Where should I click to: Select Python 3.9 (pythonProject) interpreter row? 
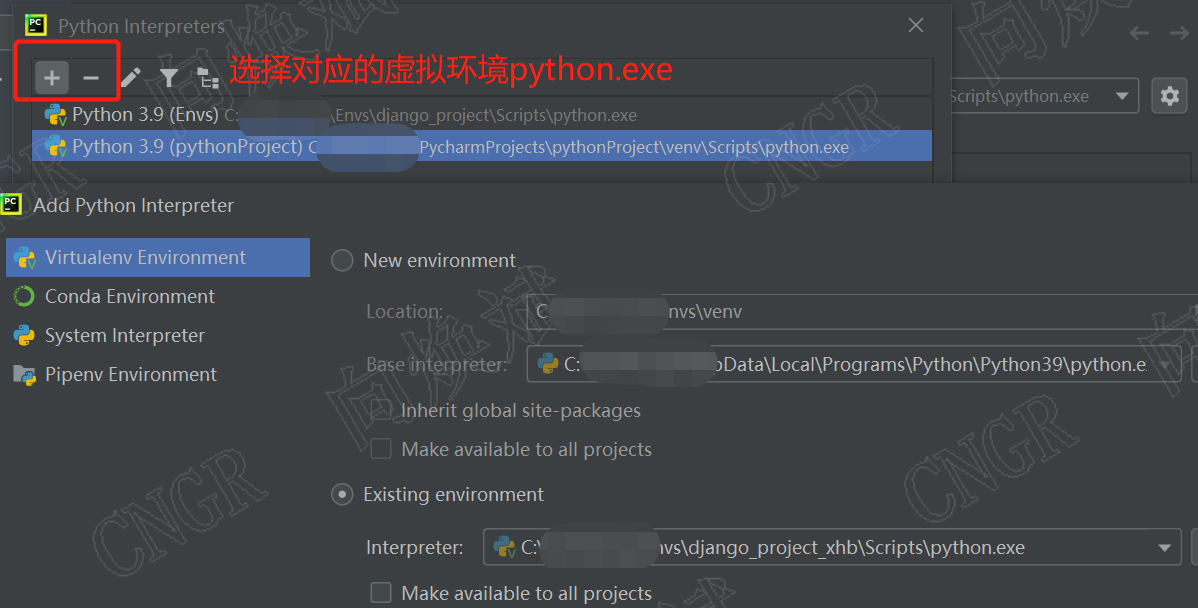click(x=481, y=146)
